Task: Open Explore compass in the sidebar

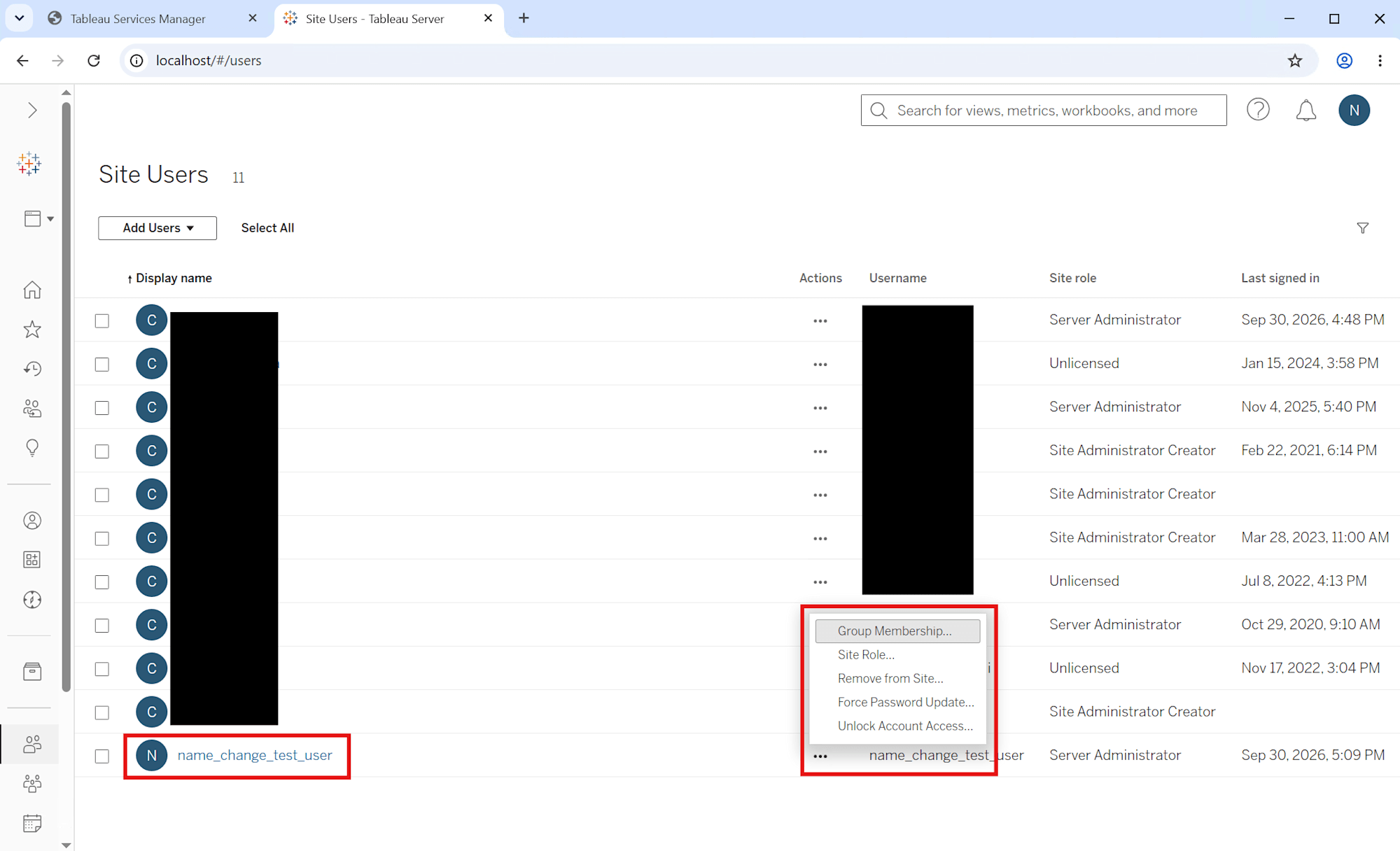Action: pyautogui.click(x=32, y=600)
